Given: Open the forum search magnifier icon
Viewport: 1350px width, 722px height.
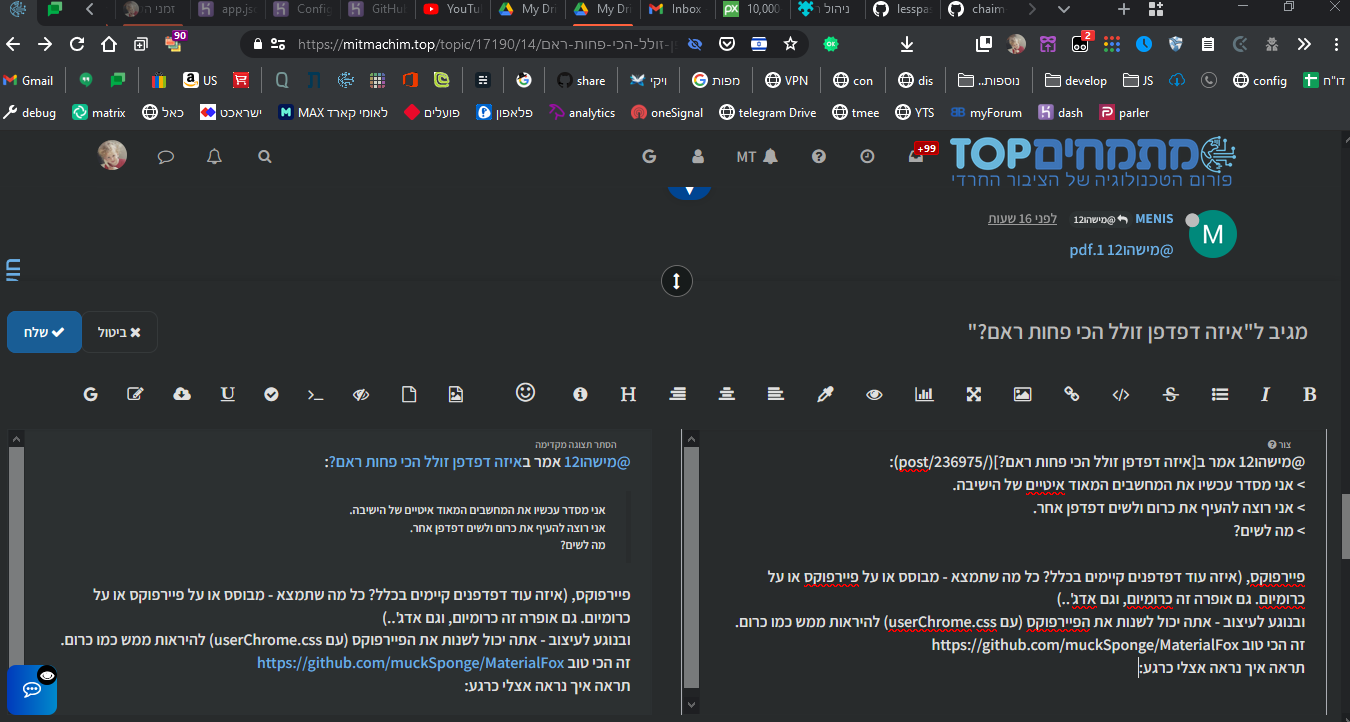Looking at the screenshot, I should 264,157.
